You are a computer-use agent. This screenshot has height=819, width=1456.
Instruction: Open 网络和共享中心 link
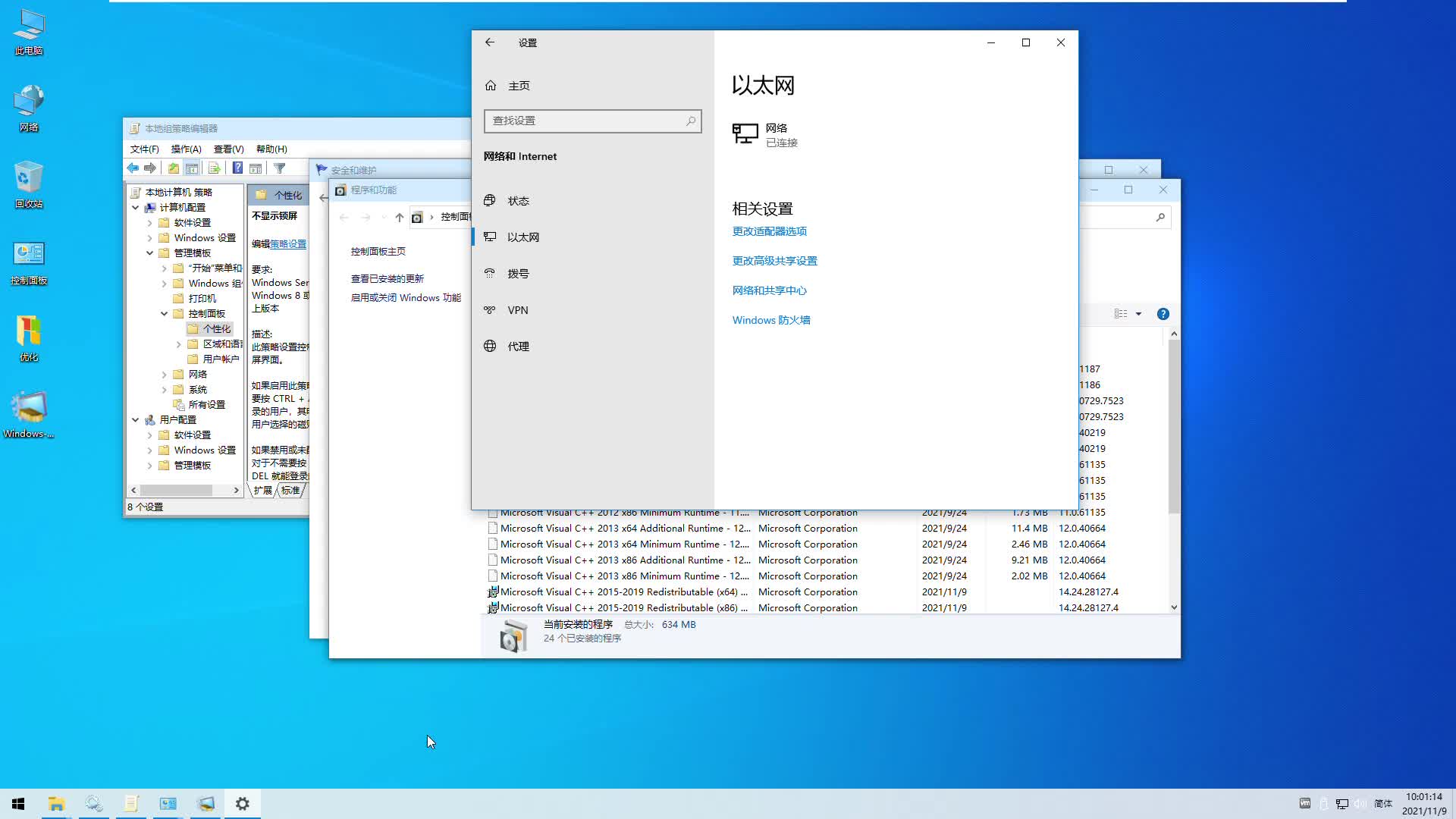coord(769,290)
